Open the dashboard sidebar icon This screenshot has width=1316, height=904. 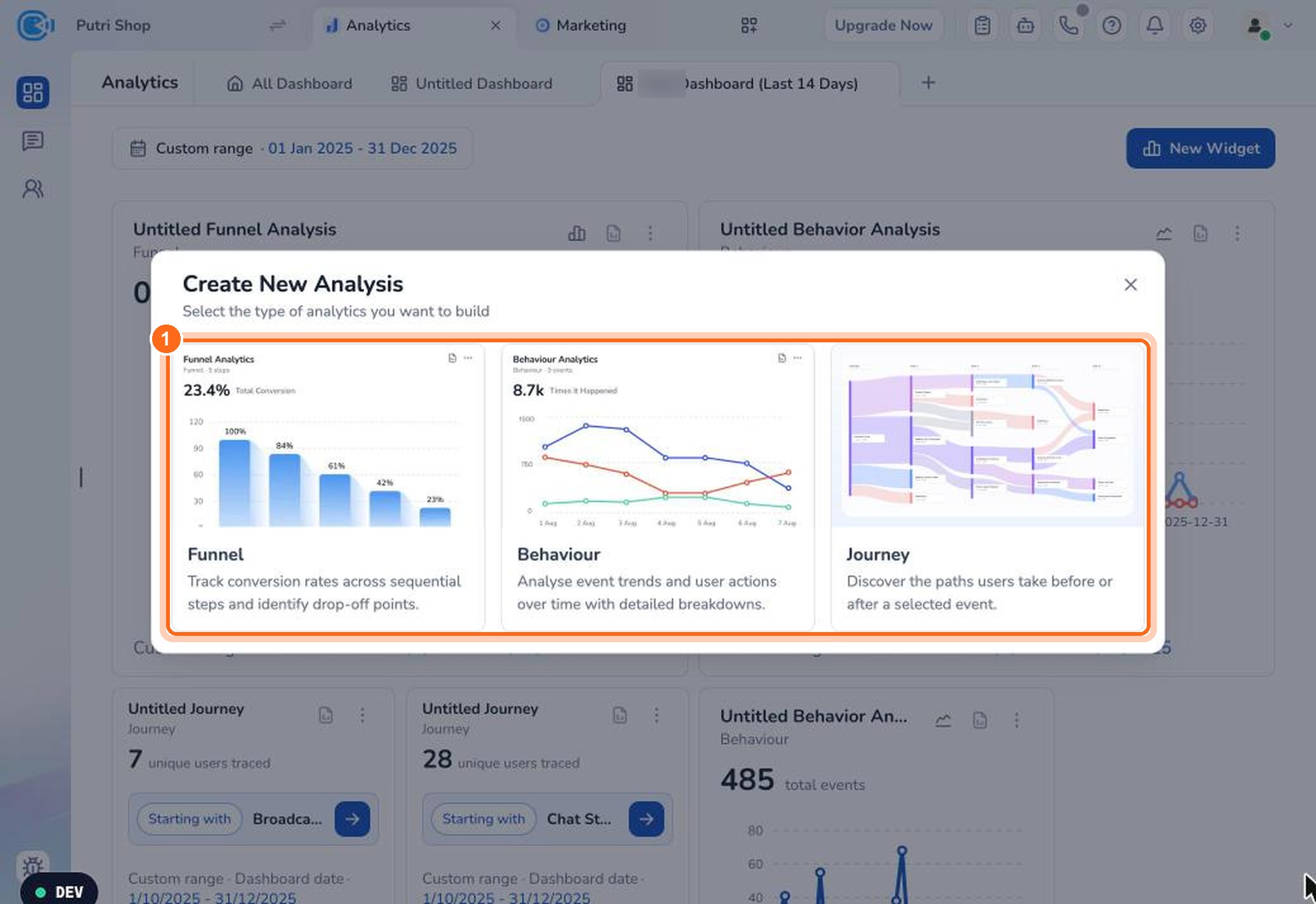pos(33,93)
